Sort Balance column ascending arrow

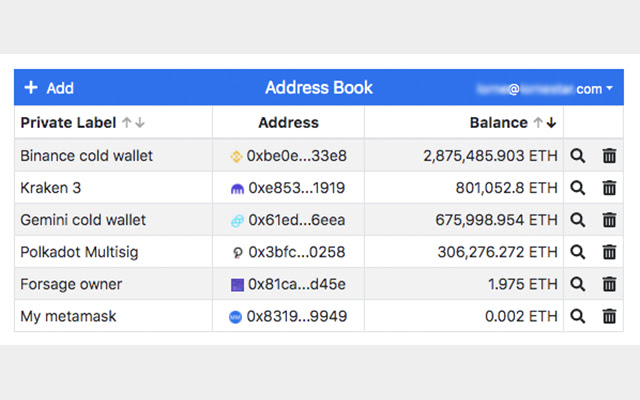537,123
